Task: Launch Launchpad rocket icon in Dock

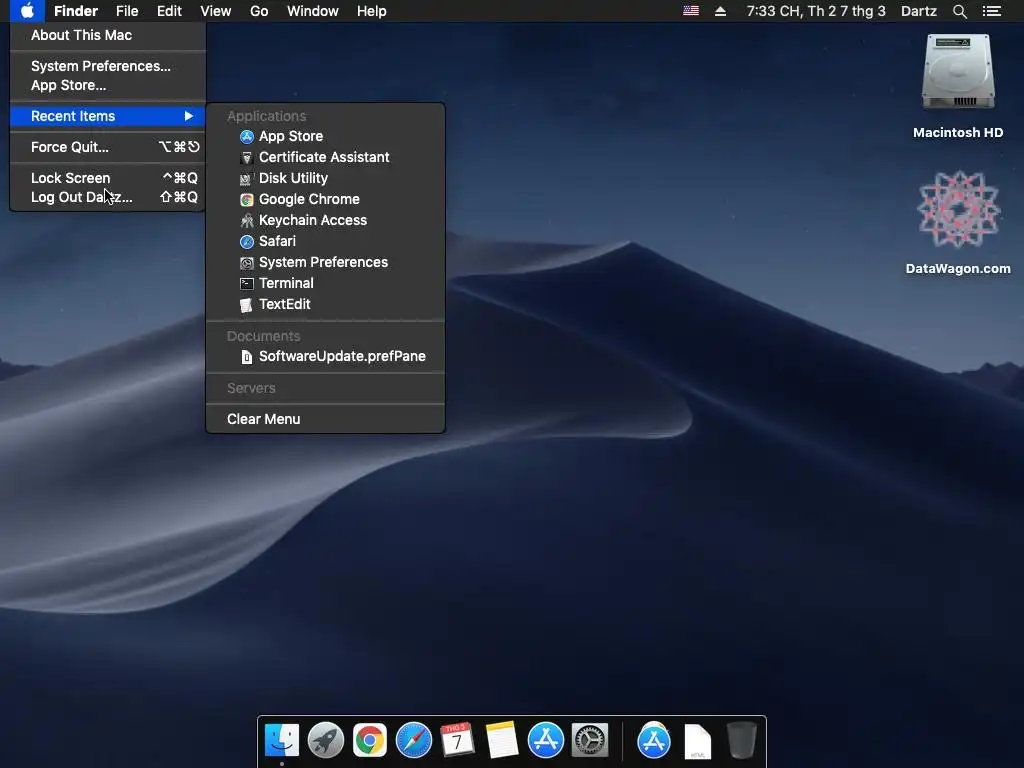Action: (325, 740)
